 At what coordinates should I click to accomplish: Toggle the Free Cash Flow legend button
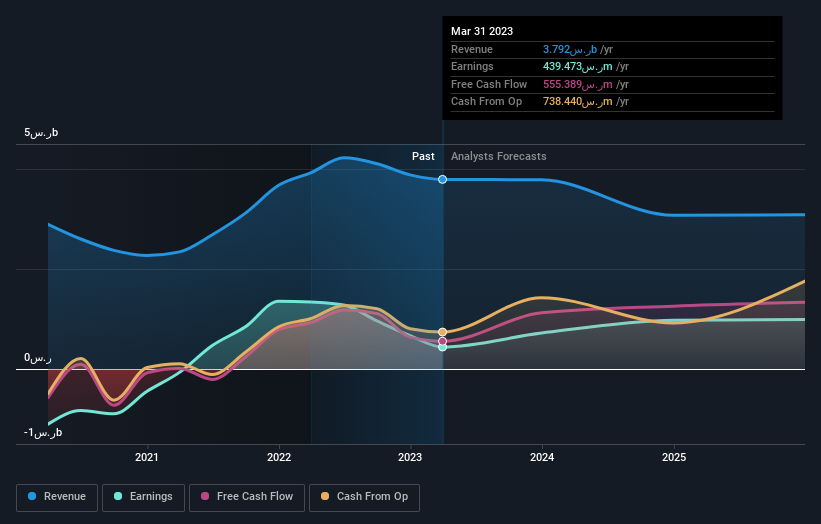(x=247, y=497)
